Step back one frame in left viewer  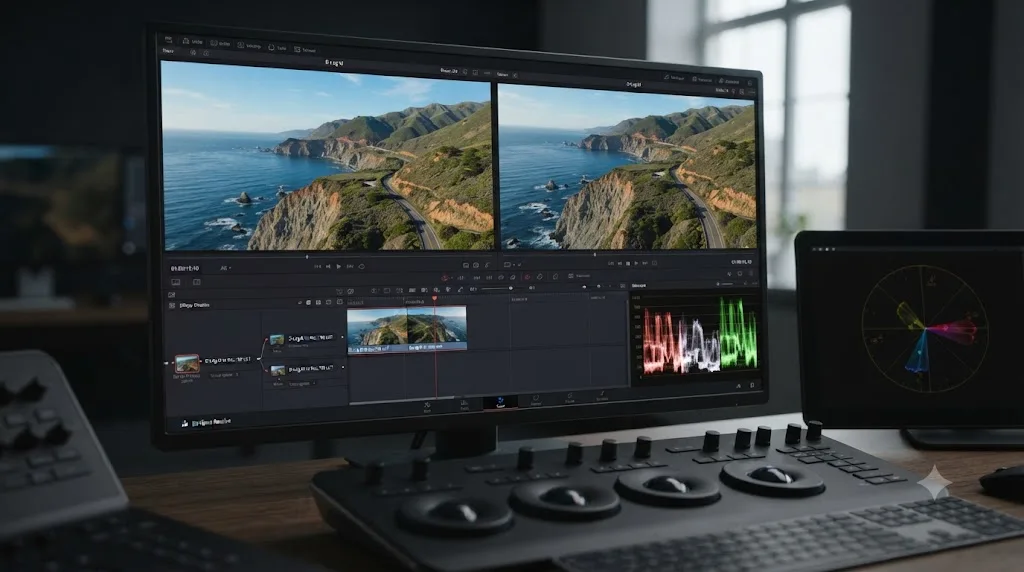(x=328, y=266)
